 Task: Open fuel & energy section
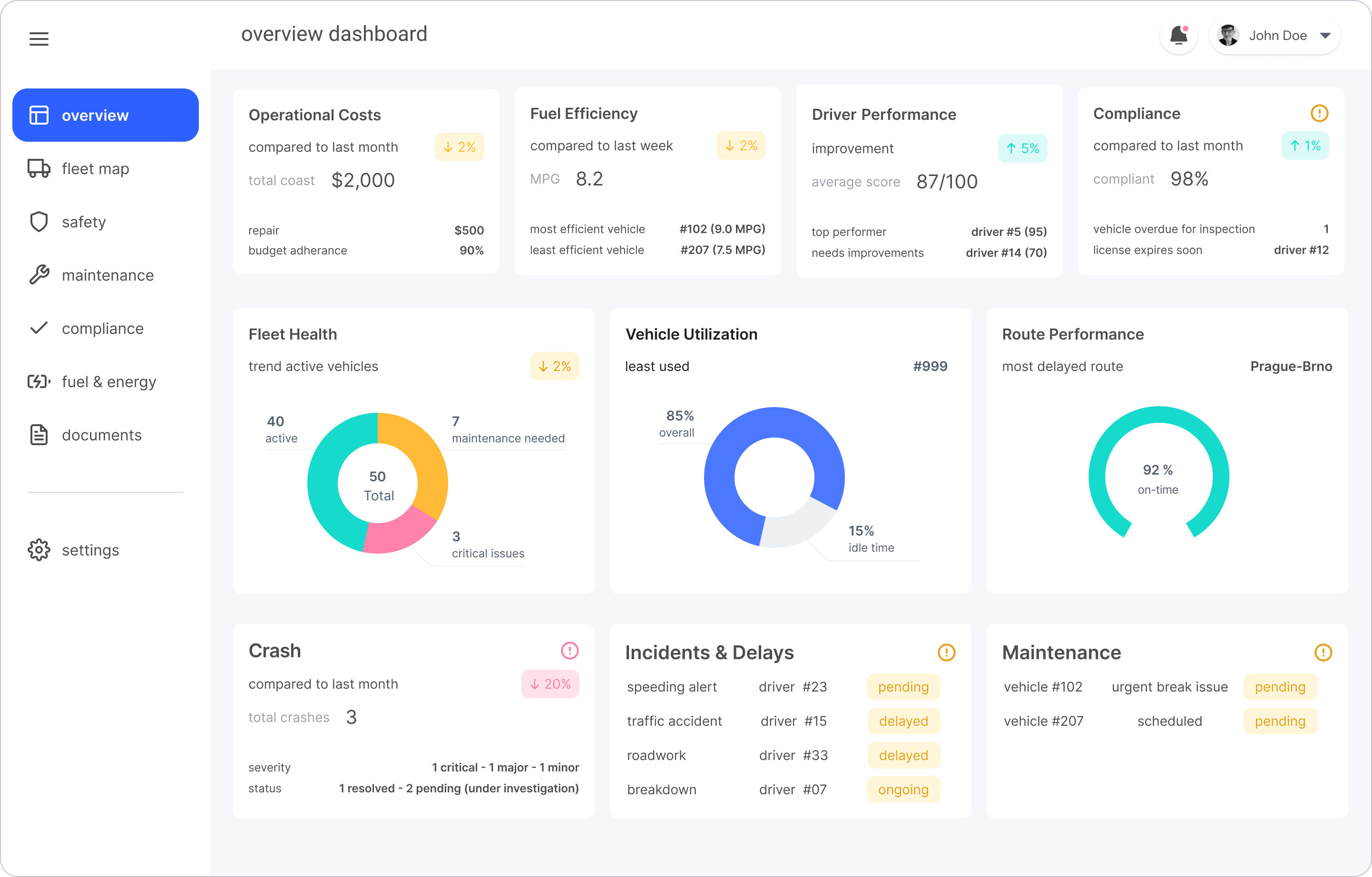[108, 382]
